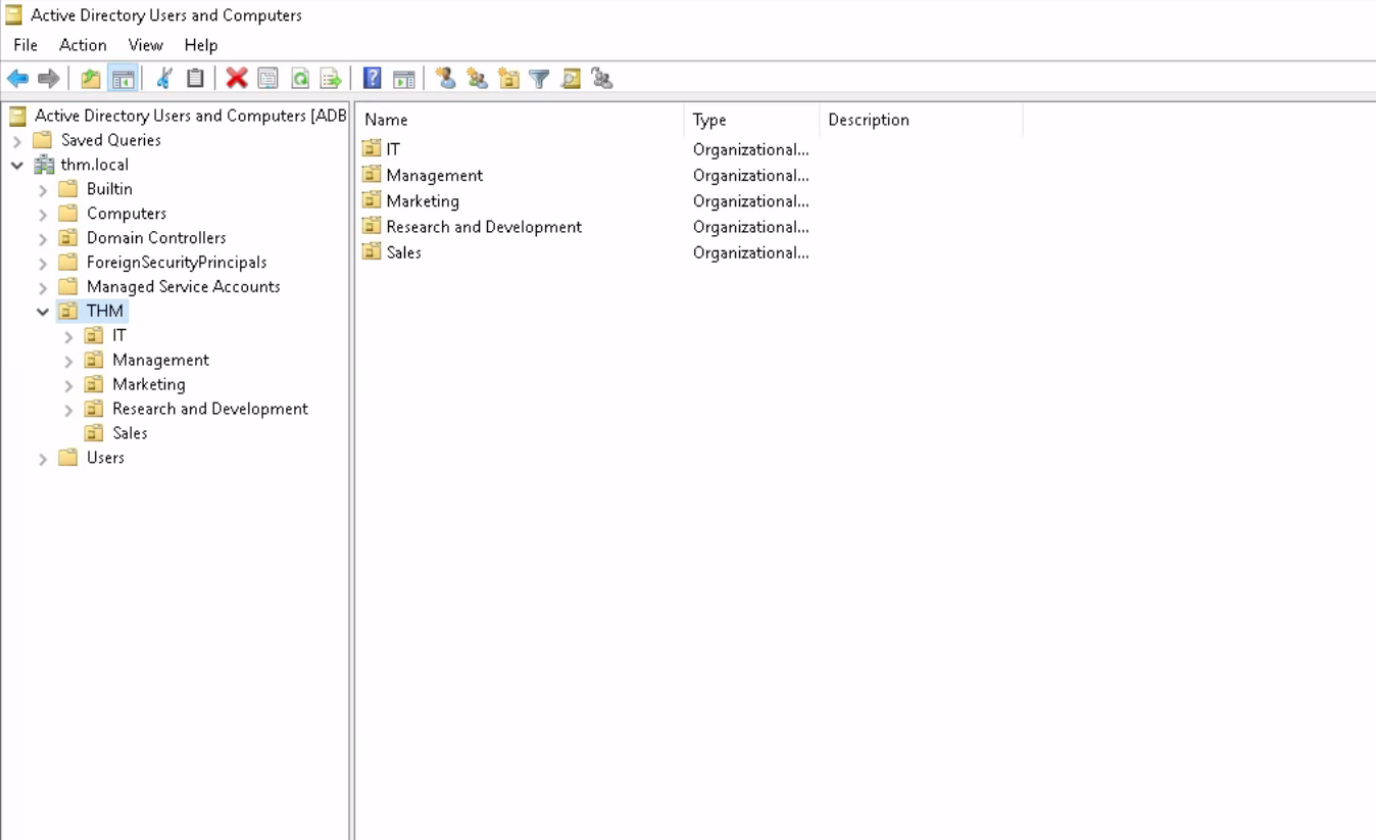Expand Managed Service Accounts node
The image size is (1376, 840).
click(43, 287)
